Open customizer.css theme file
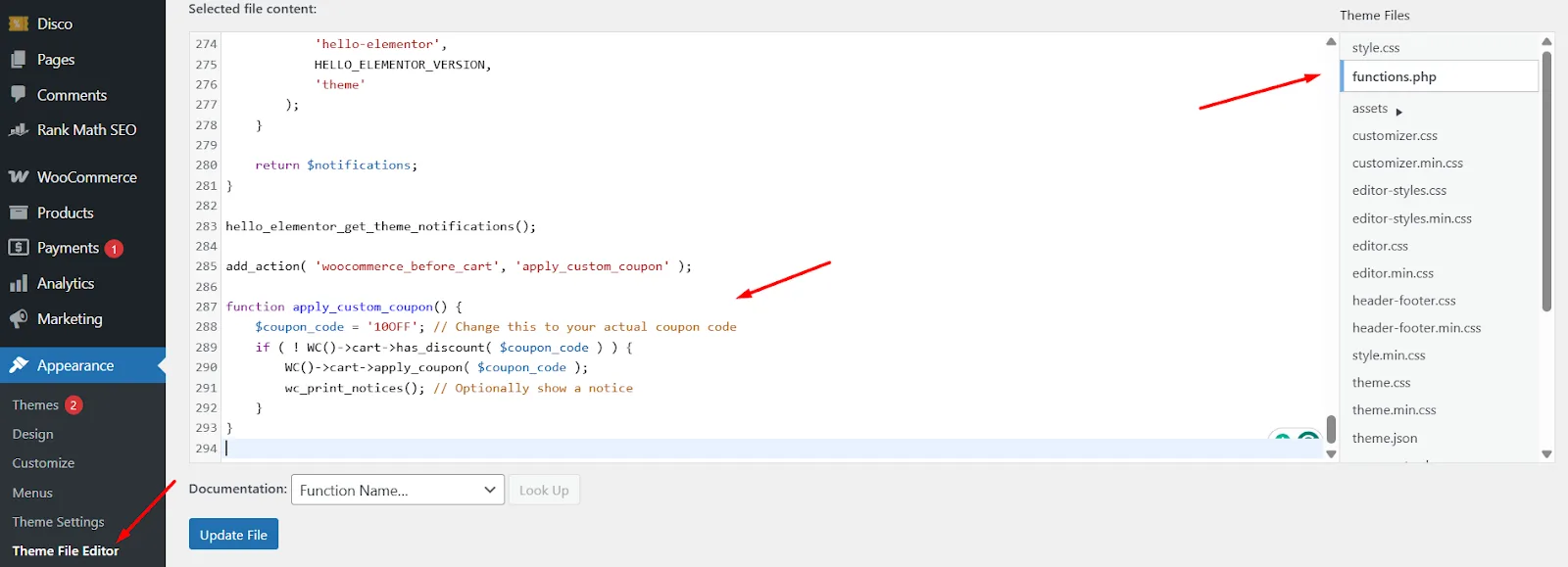The width and height of the screenshot is (1568, 567). pyautogui.click(x=1395, y=136)
